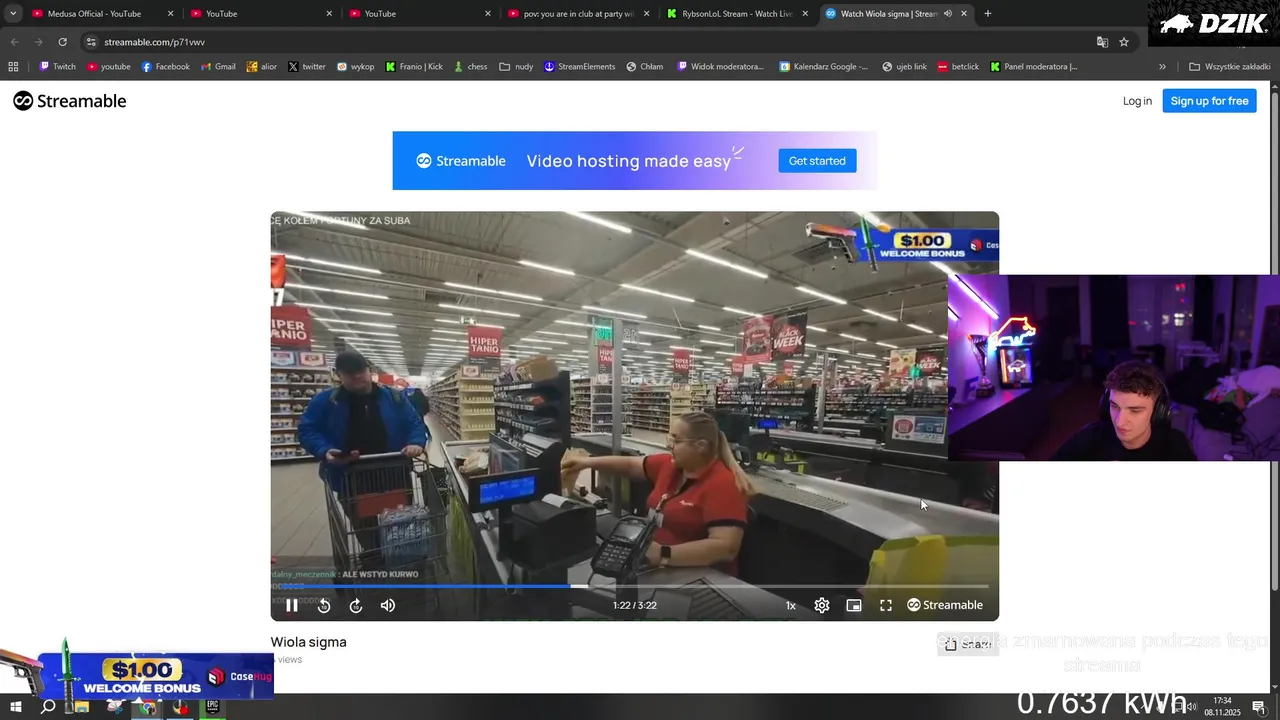Image resolution: width=1280 pixels, height=720 pixels.
Task: Rewind the video using the skip-back icon
Action: coord(324,605)
